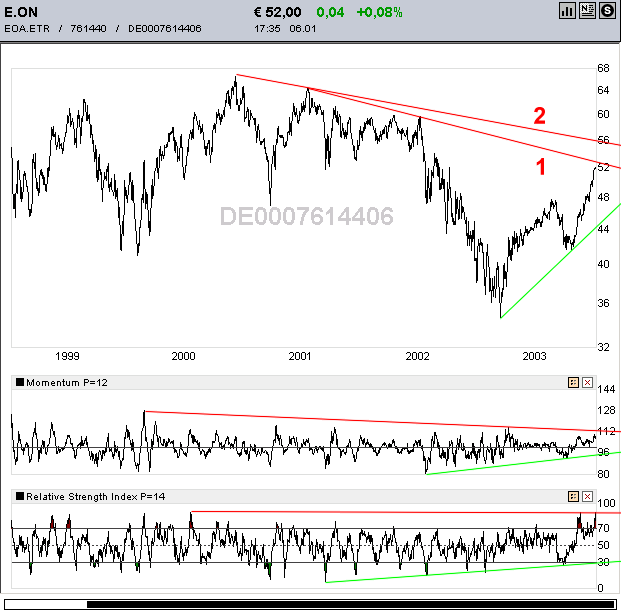Viewport: 621px width, 613px height.
Task: Click the 144 value on Momentum axis
Action: click(606, 389)
